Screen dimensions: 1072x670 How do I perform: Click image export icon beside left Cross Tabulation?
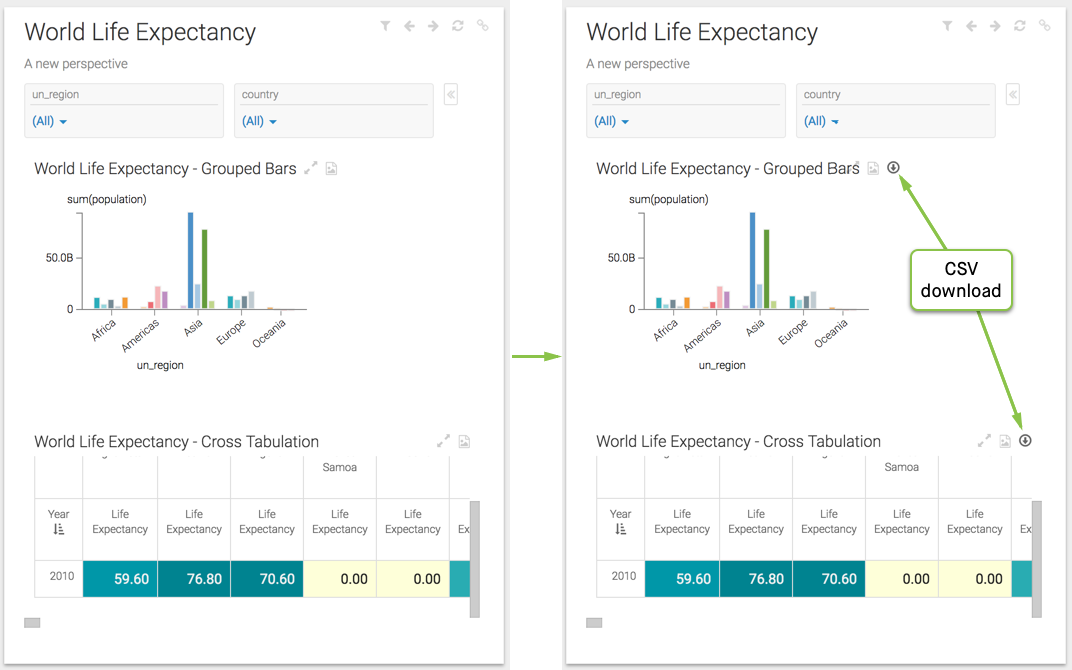[x=464, y=441]
